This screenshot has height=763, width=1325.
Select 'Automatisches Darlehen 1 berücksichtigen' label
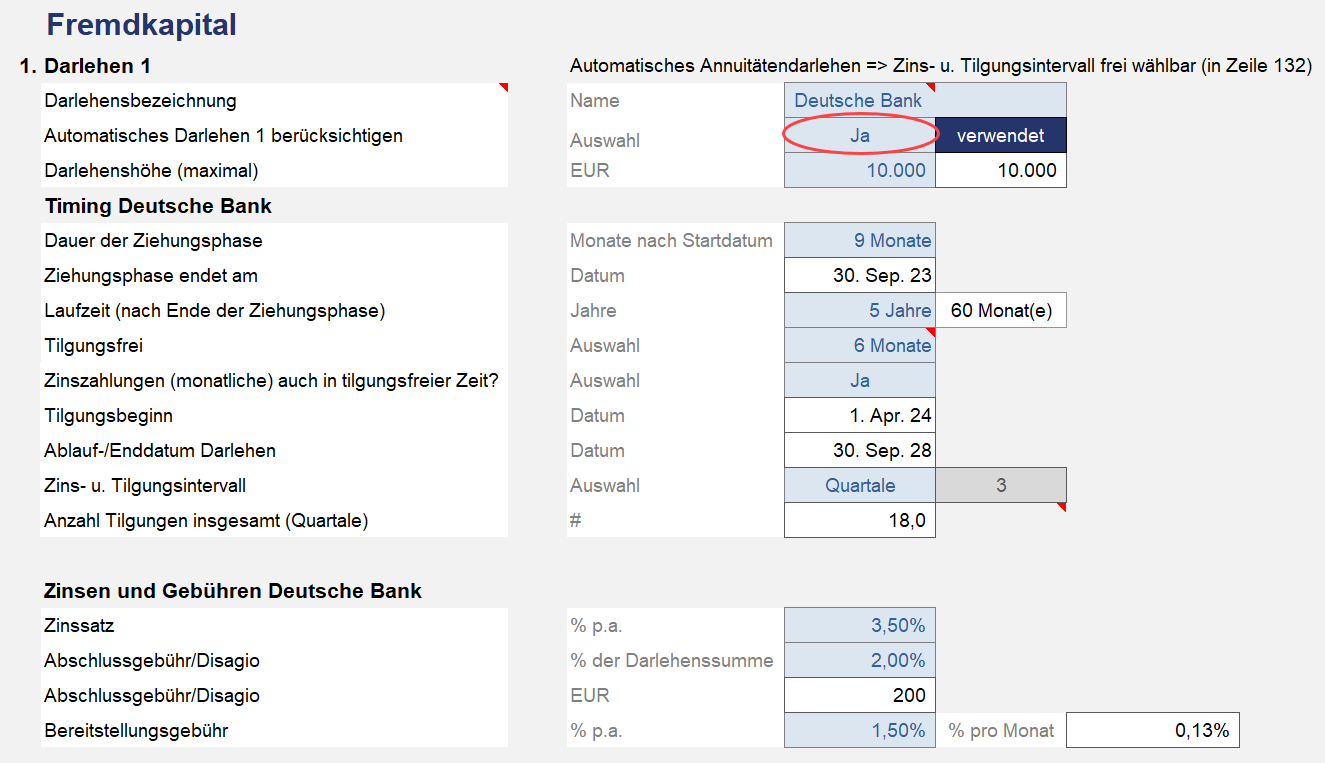tap(274, 135)
